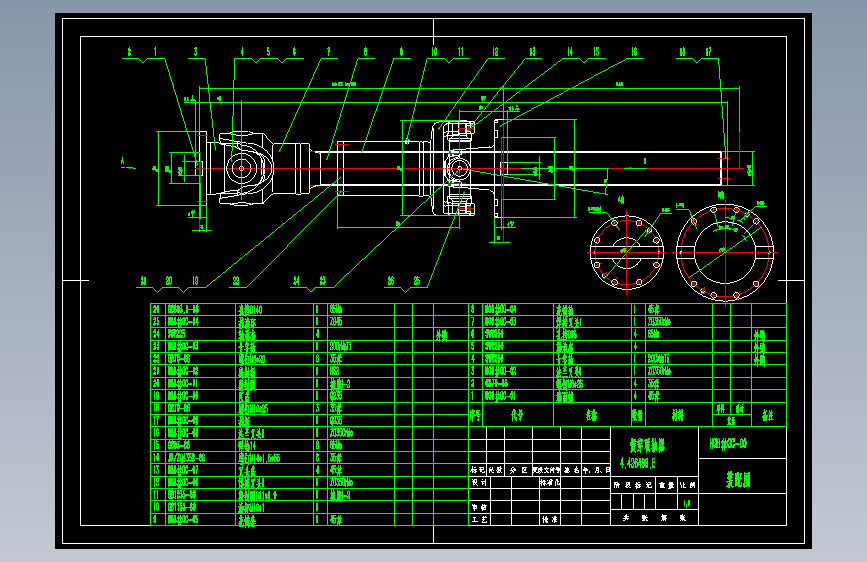Select the 分区 revision column header
Image resolution: width=867 pixels, height=562 pixels.
pyautogui.click(x=518, y=470)
